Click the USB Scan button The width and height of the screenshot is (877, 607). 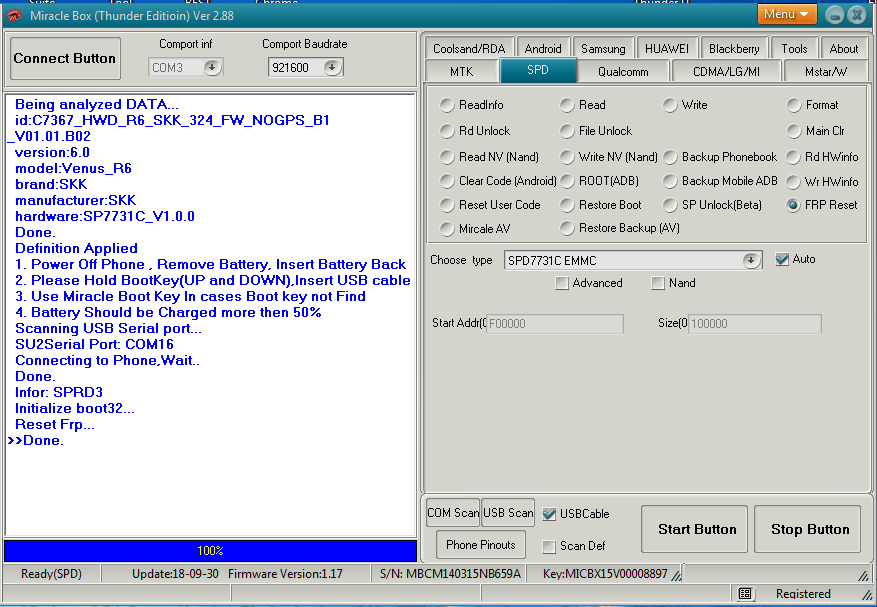click(508, 512)
